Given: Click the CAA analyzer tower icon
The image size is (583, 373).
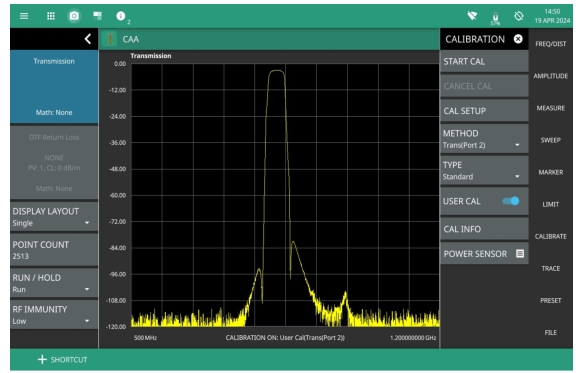Looking at the screenshot, I should tap(110, 39).
